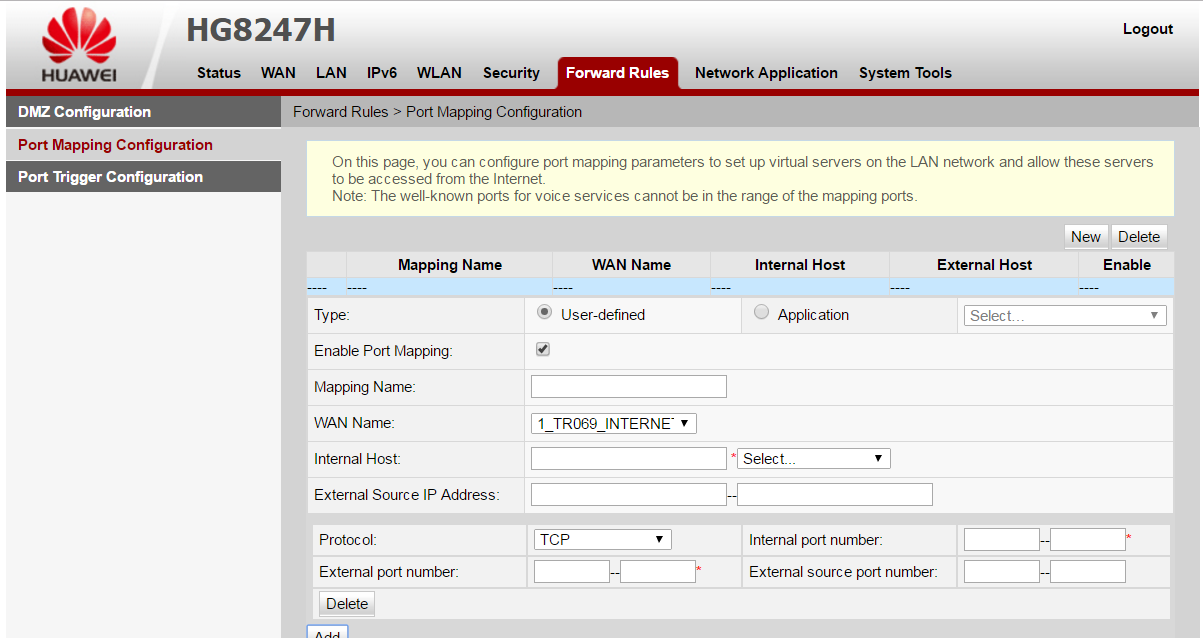Open the WAN Name dropdown
This screenshot has height=638, width=1203.
click(613, 423)
